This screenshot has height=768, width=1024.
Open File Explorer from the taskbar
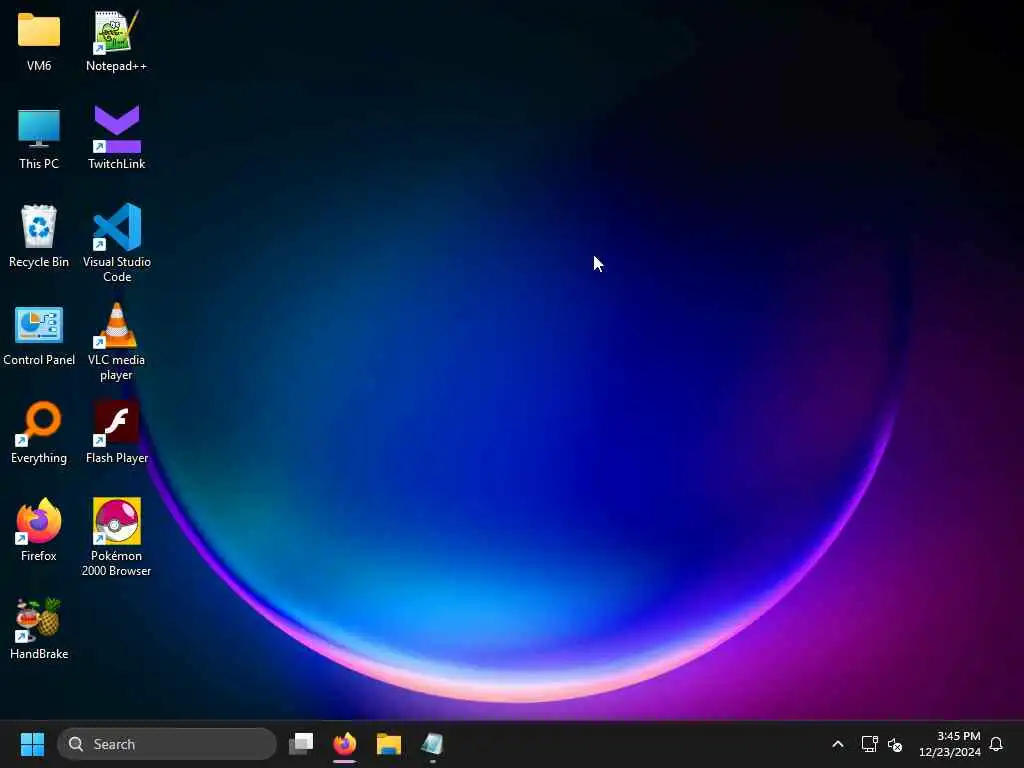pyautogui.click(x=389, y=744)
